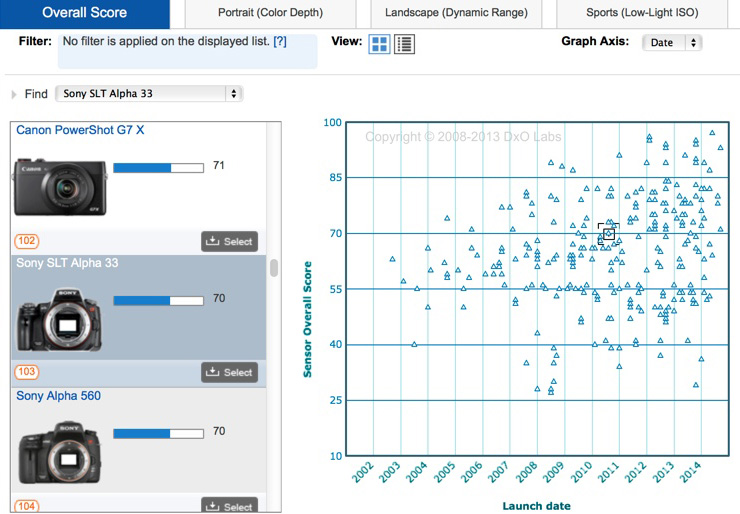Open the Overall Score tab
This screenshot has height=514, width=740.
click(x=84, y=13)
